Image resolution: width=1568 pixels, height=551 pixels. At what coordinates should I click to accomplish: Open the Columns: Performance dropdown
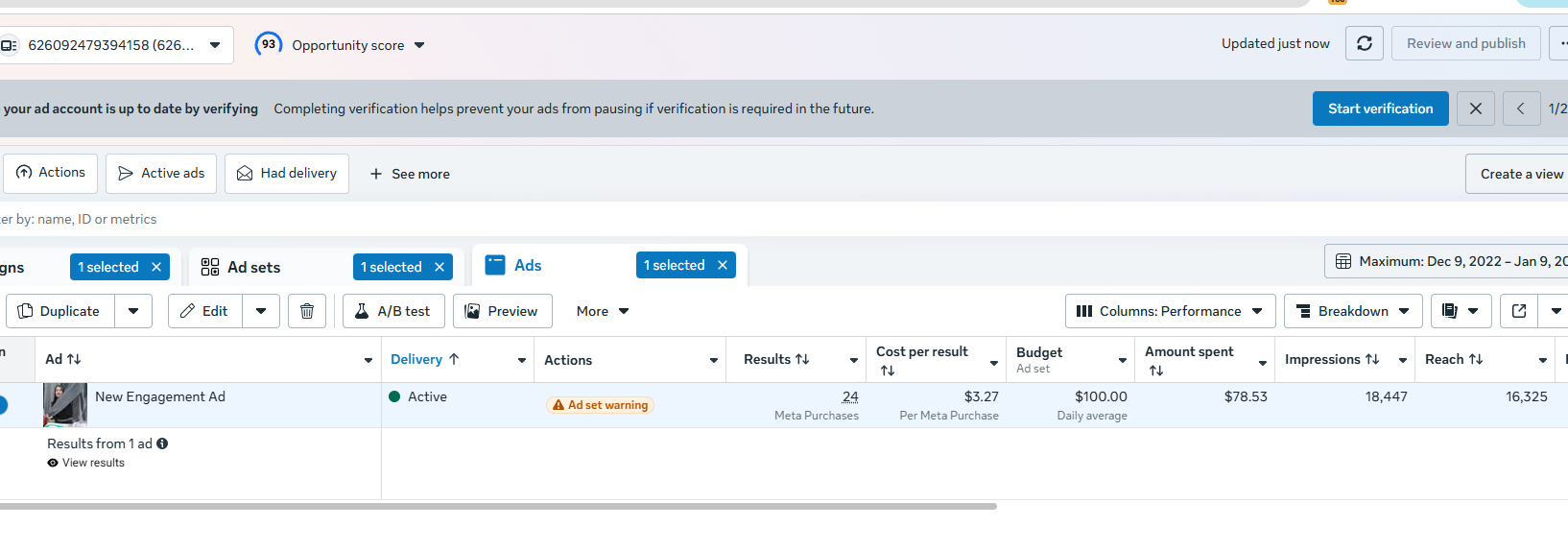[x=1170, y=311]
